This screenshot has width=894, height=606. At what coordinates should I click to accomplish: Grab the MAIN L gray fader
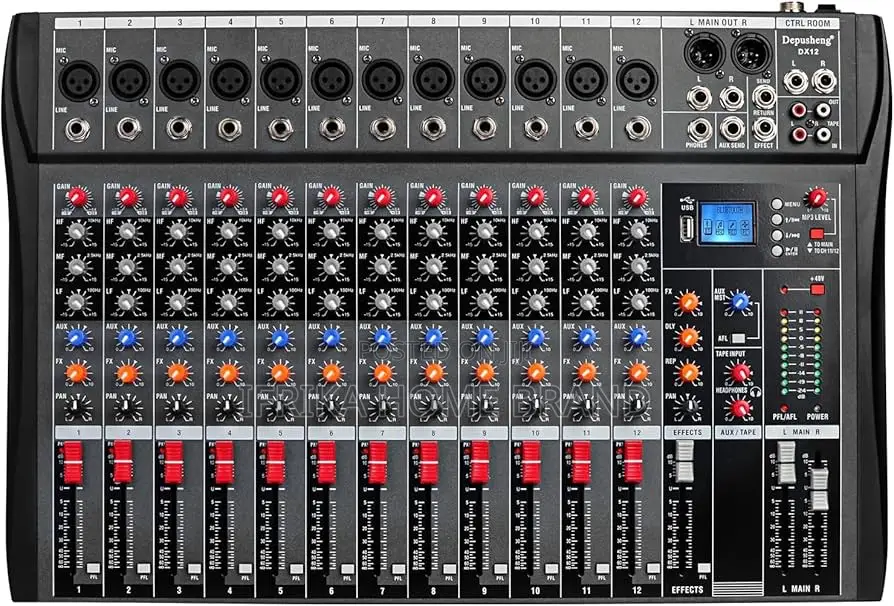tap(786, 463)
